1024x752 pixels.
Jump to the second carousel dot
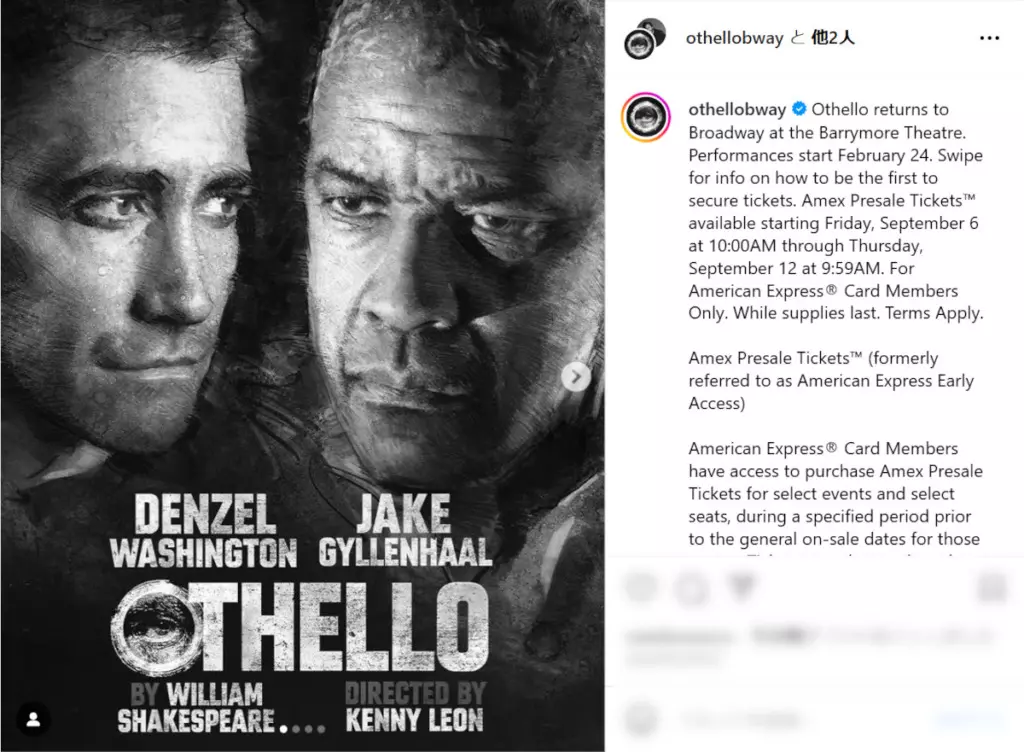click(x=295, y=729)
